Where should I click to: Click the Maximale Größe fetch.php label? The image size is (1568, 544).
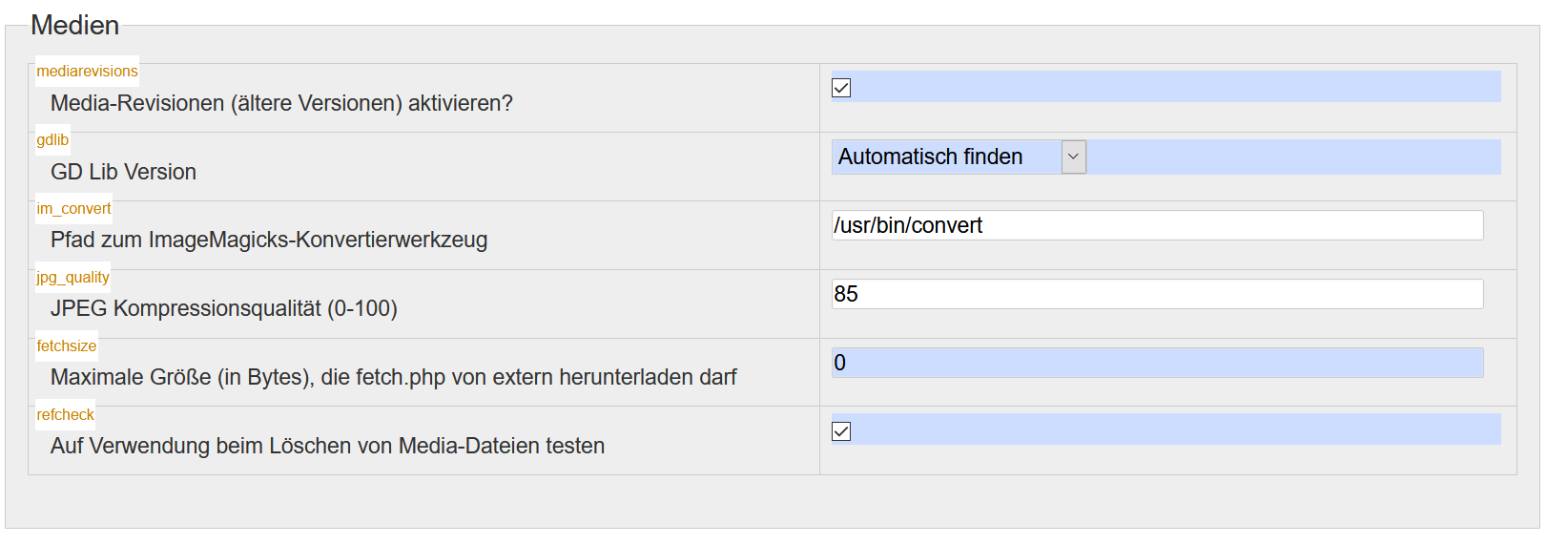(393, 377)
